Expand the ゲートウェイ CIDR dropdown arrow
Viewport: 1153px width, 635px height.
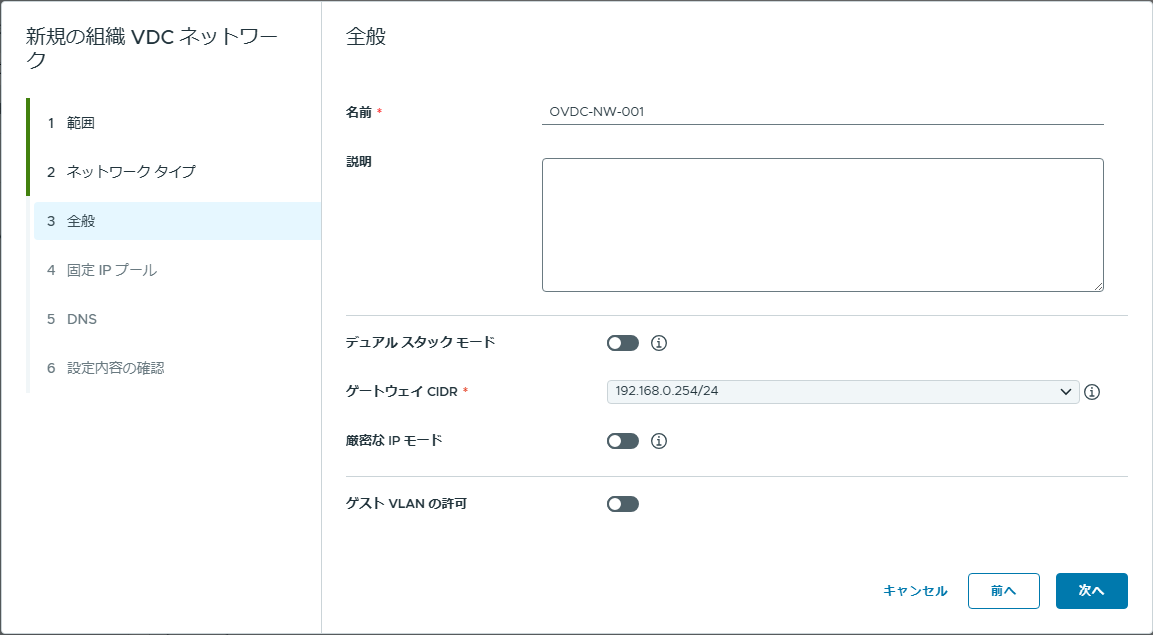(x=1065, y=392)
